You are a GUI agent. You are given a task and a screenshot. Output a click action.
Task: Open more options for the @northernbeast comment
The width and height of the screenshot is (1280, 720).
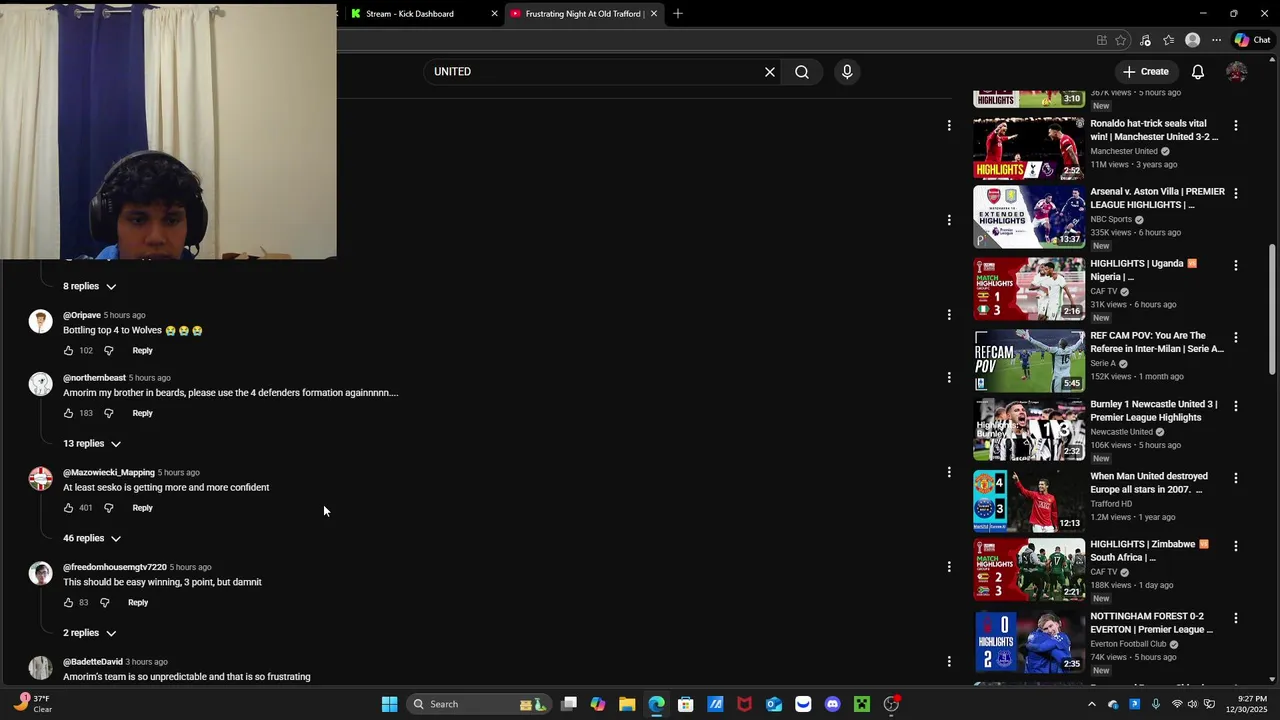949,378
